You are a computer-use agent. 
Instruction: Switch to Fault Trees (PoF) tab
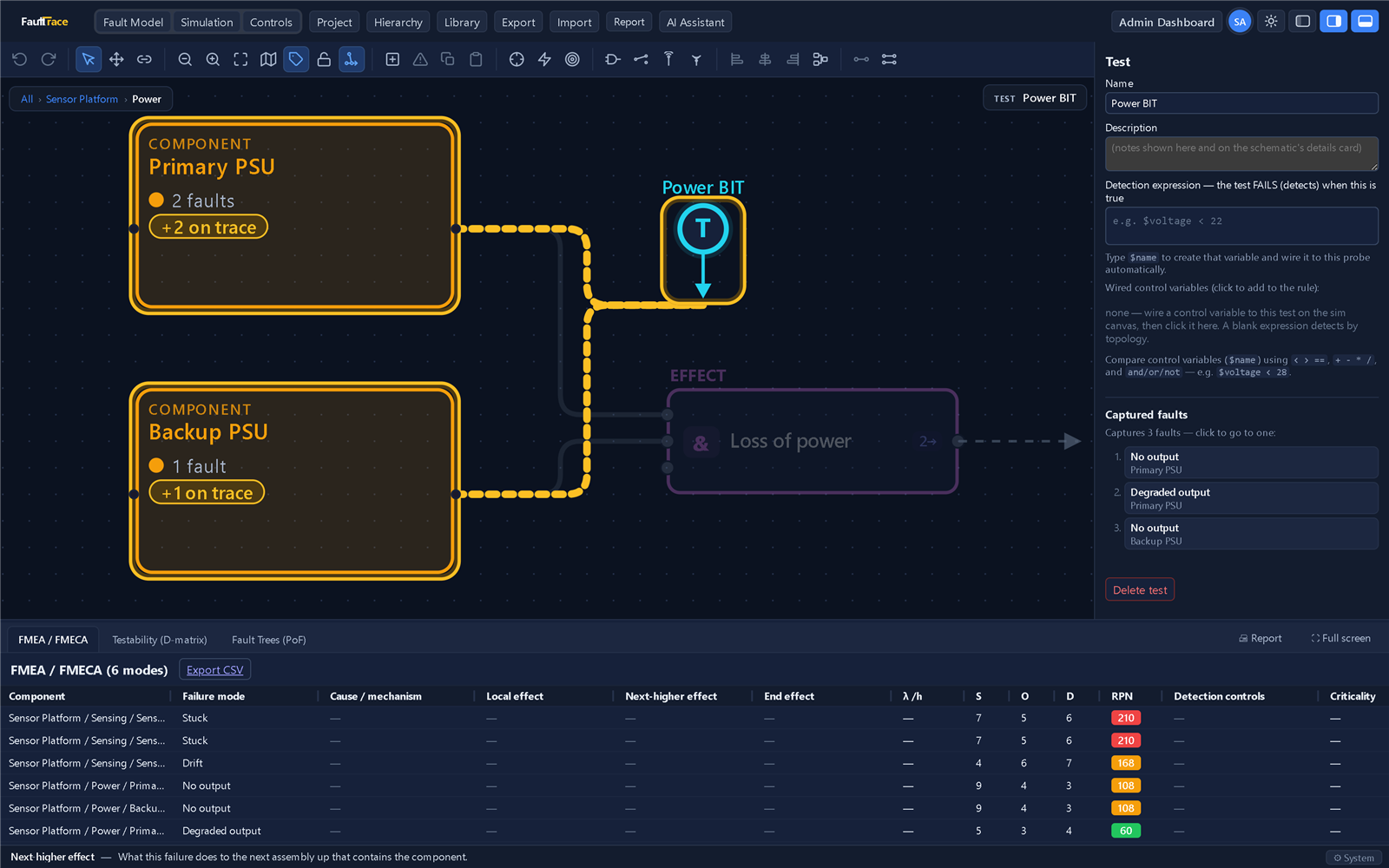click(x=269, y=640)
